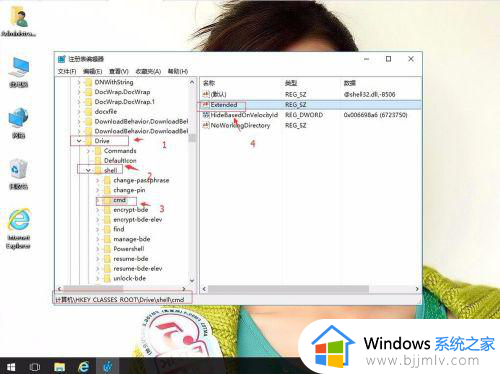Viewport: 500px width, 374px height.
Task: Click the values pane horizontal scrollbar thumb
Action: [288, 289]
